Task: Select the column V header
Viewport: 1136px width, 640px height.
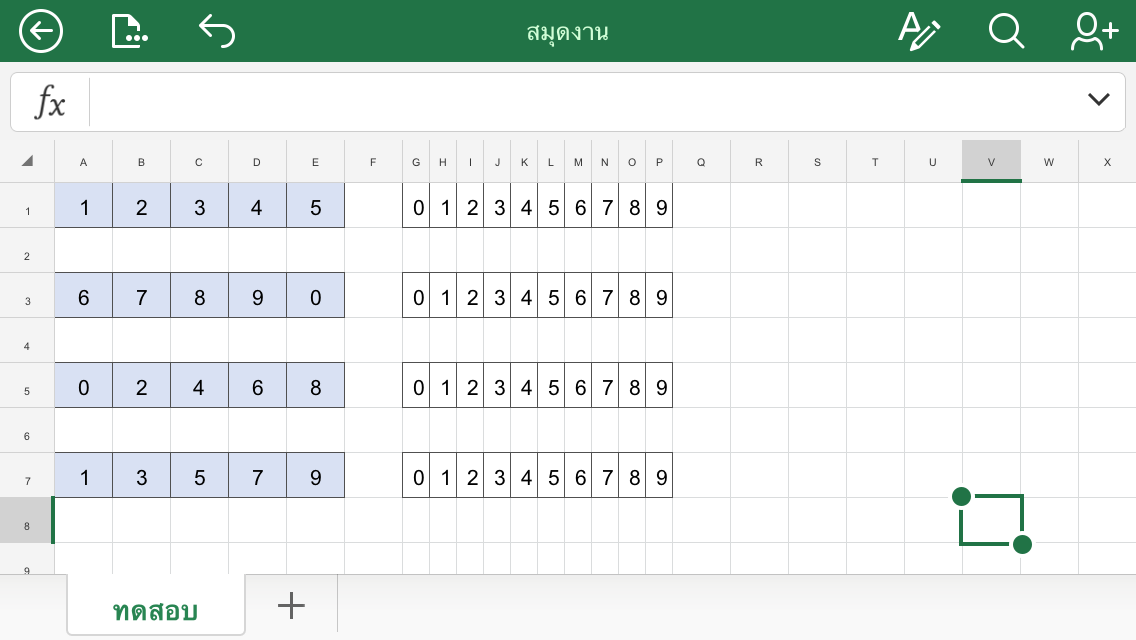Action: [991, 161]
